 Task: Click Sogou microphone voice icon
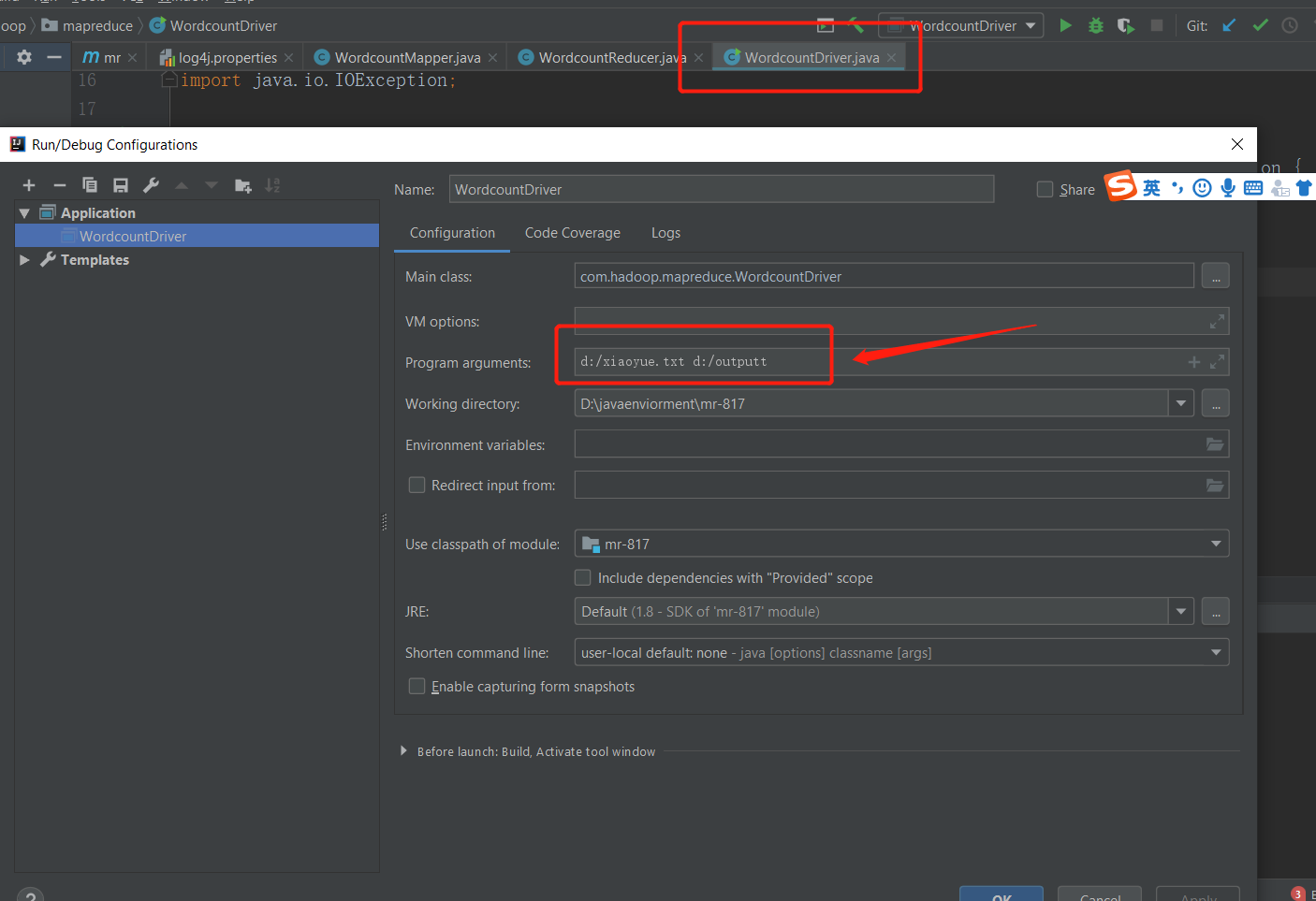coord(1228,188)
